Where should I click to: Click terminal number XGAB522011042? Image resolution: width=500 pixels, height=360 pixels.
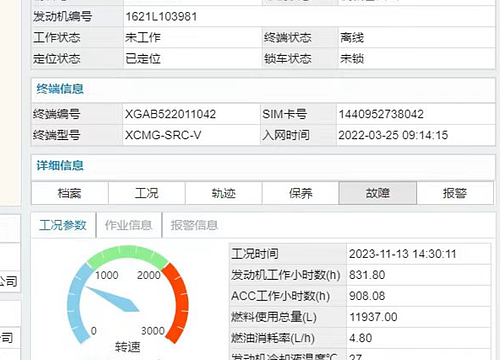click(x=170, y=114)
